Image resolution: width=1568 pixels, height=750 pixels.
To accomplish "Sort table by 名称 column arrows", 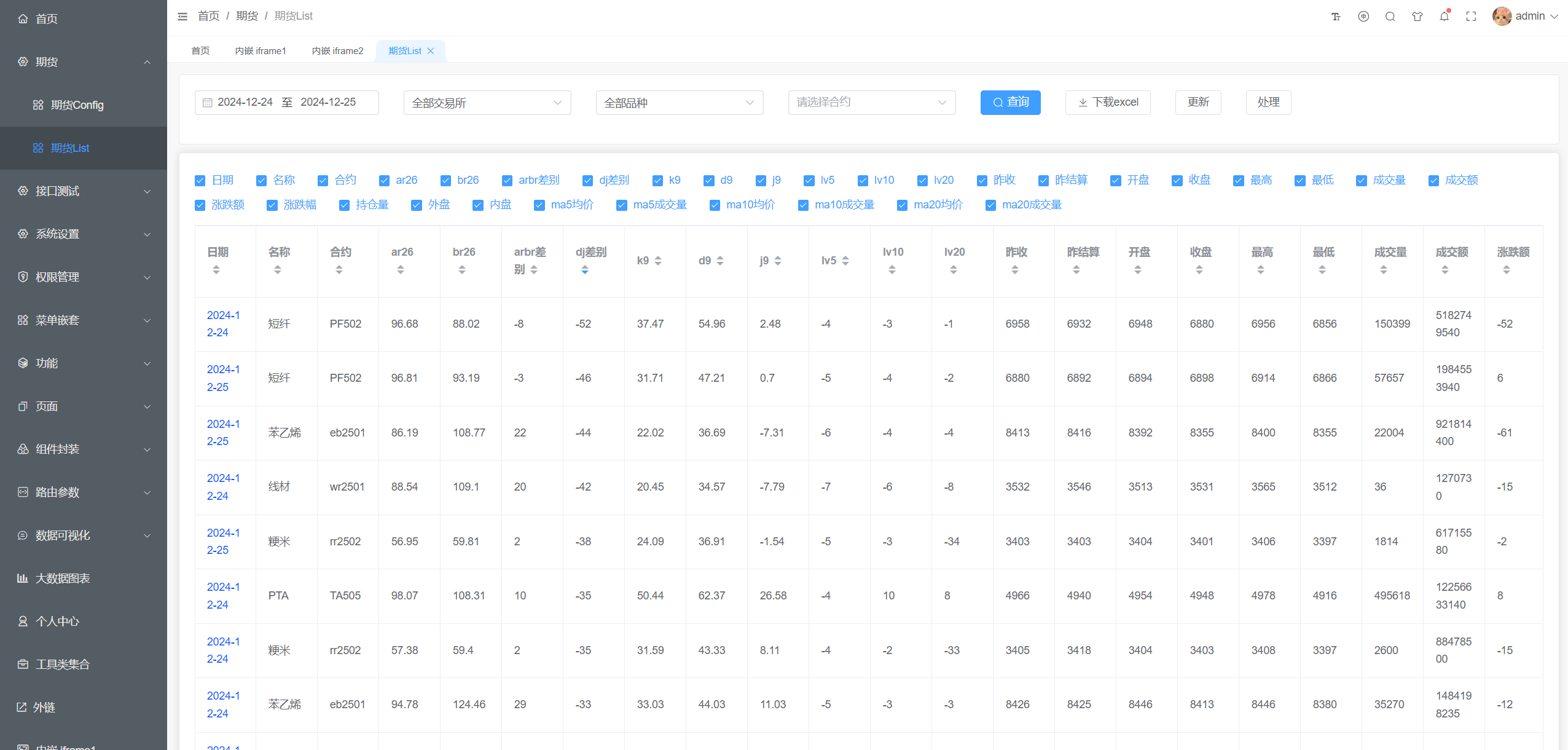I will [278, 269].
